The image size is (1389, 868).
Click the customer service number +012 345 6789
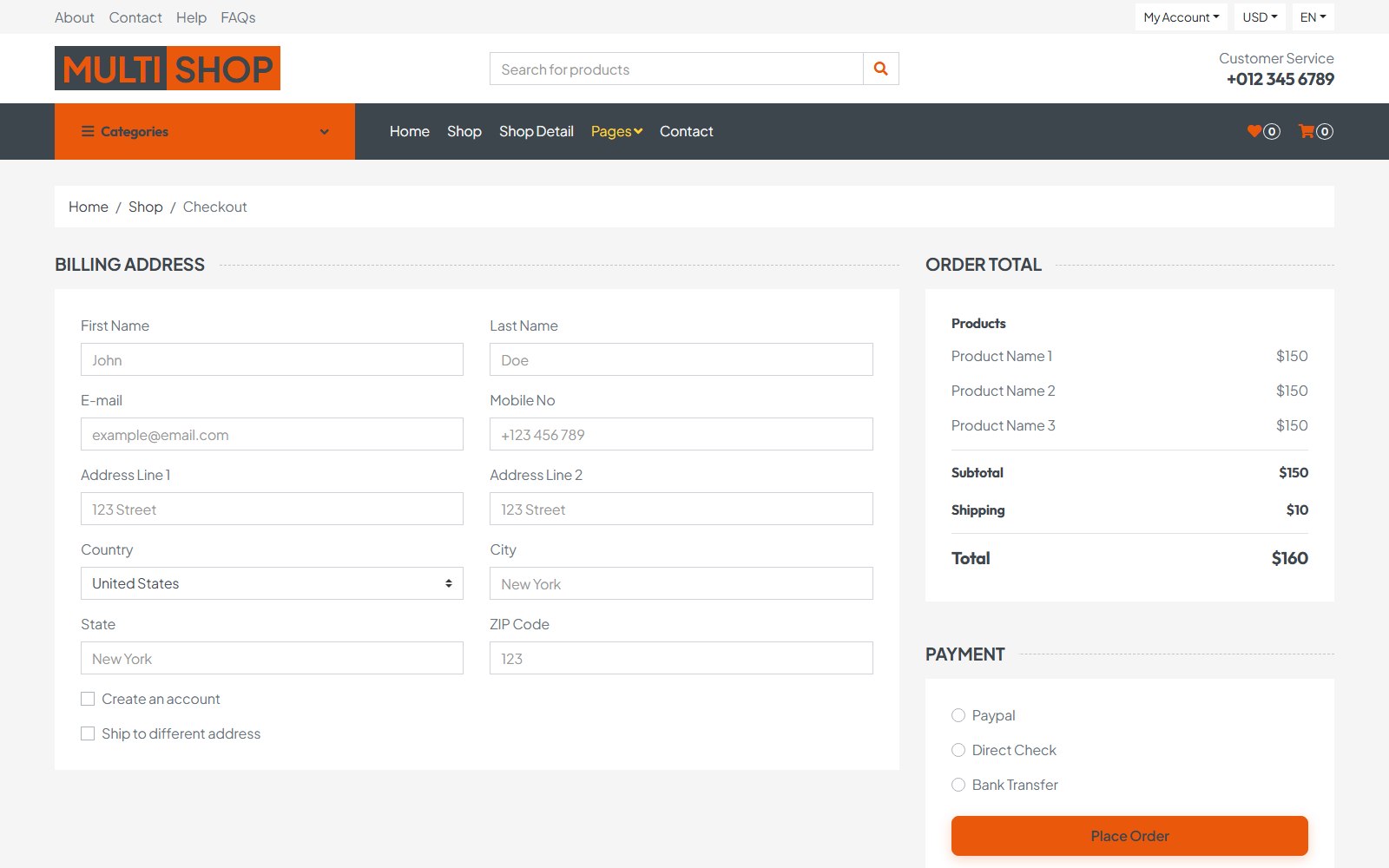(1280, 79)
